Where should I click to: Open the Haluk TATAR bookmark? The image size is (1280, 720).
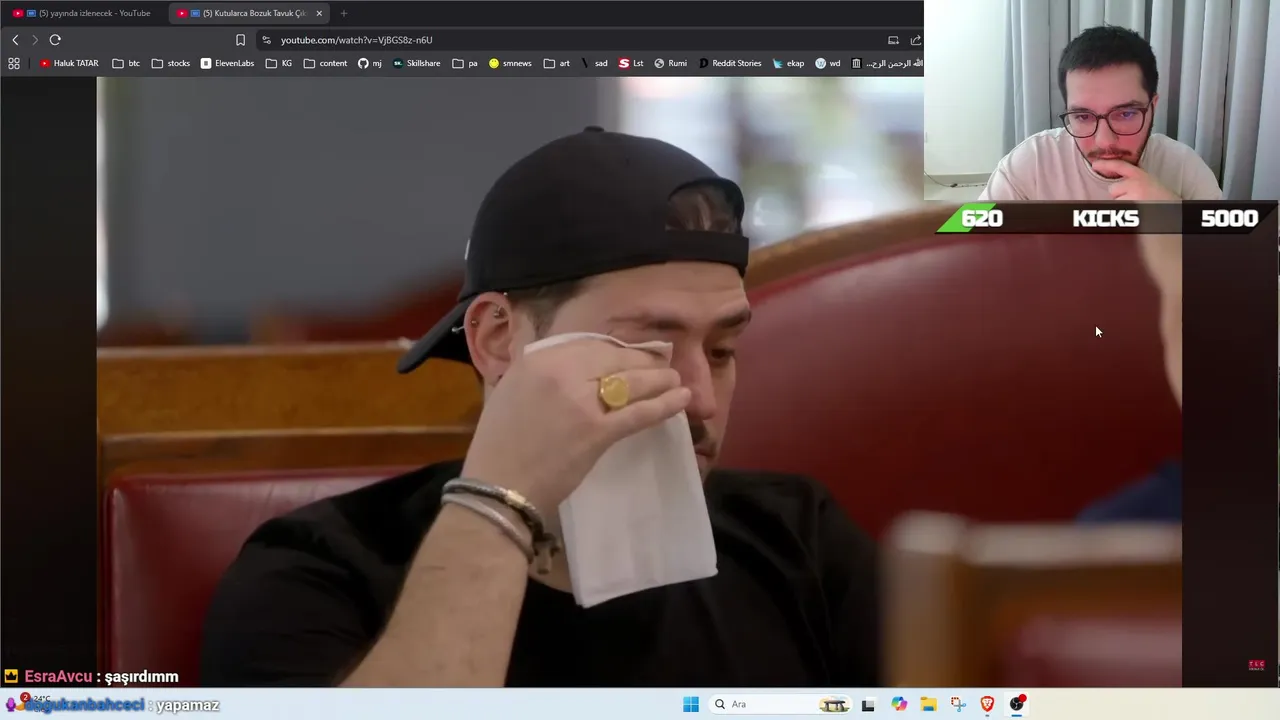(69, 63)
